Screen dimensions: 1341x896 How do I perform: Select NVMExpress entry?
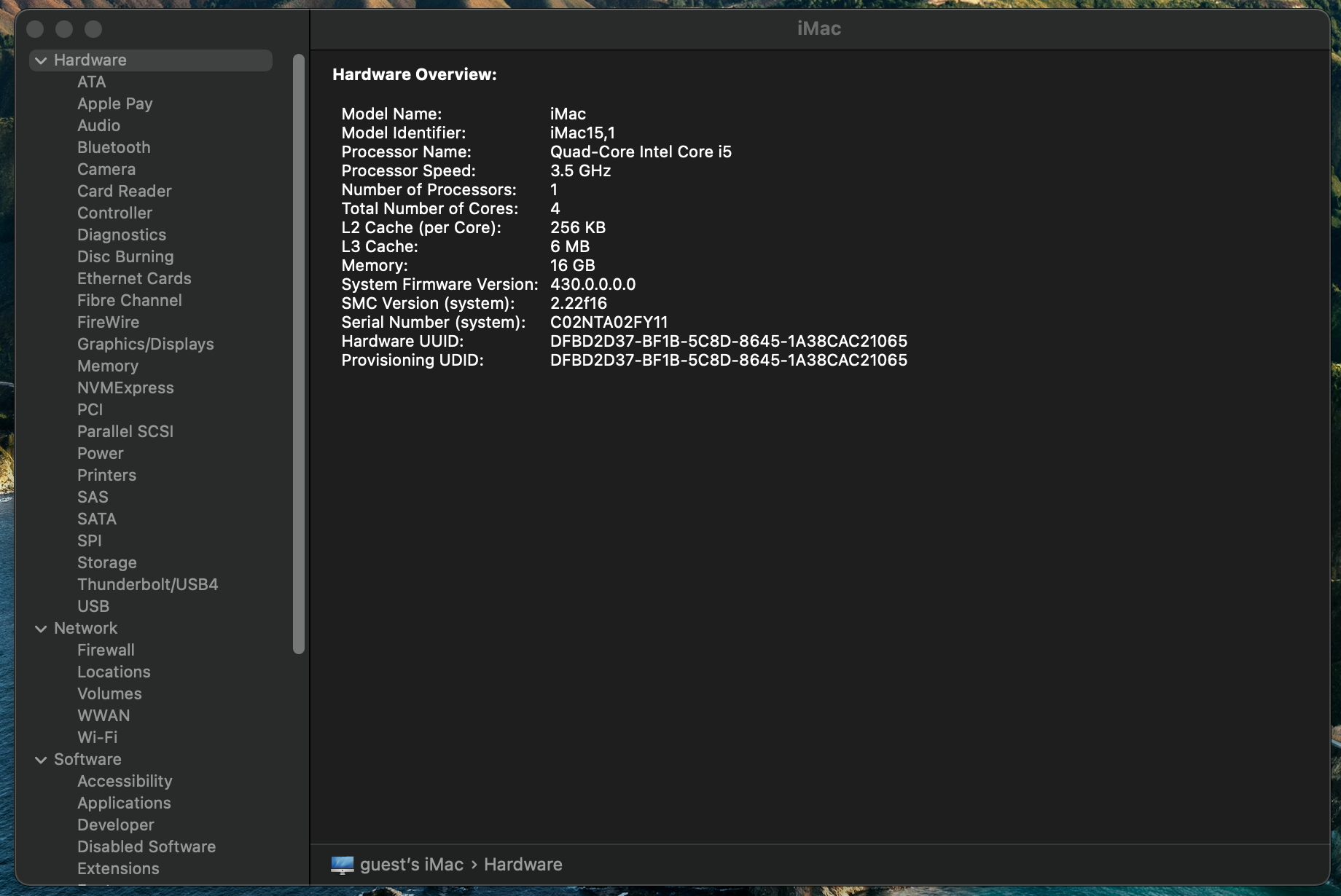tap(125, 388)
